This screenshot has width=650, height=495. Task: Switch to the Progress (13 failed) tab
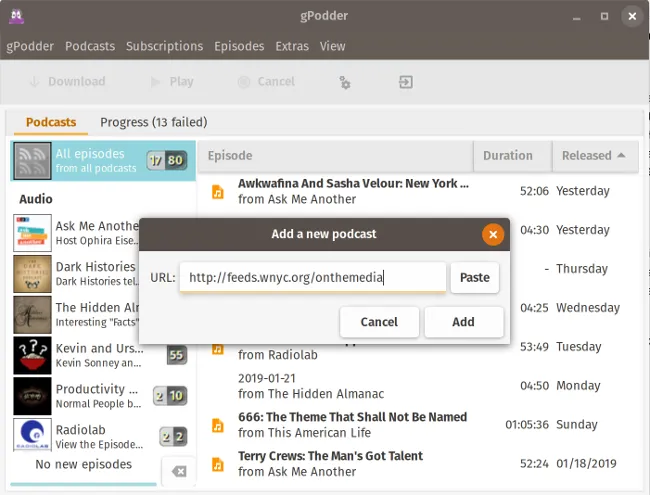[153, 122]
